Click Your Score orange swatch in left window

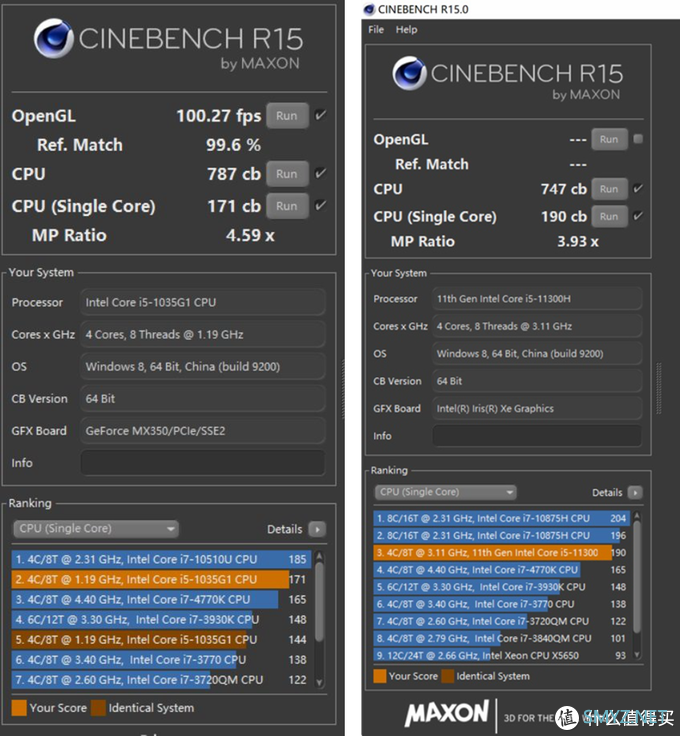[19, 708]
